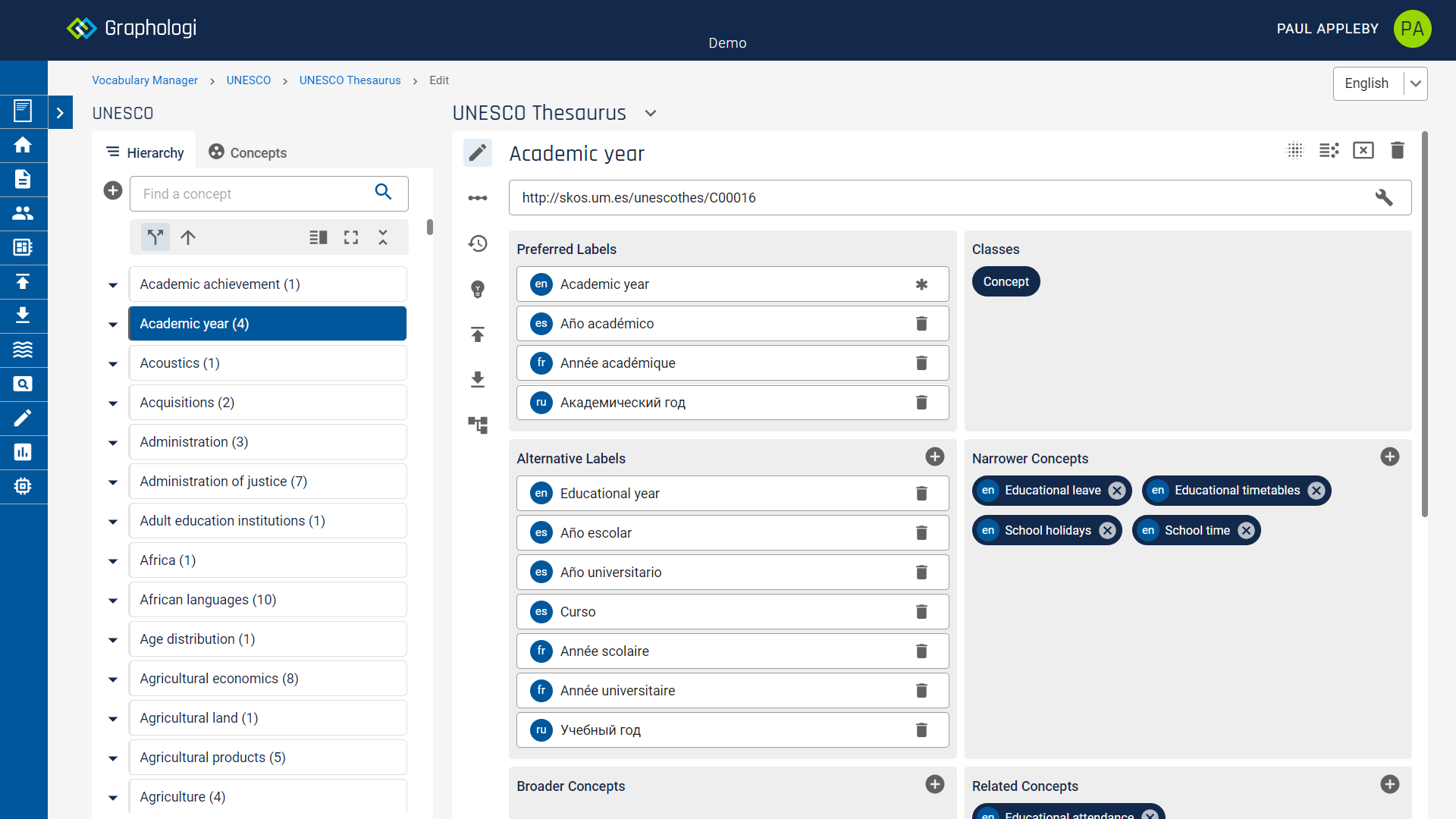Click the wrench icon in URI field
This screenshot has width=1456, height=819.
[x=1384, y=198]
